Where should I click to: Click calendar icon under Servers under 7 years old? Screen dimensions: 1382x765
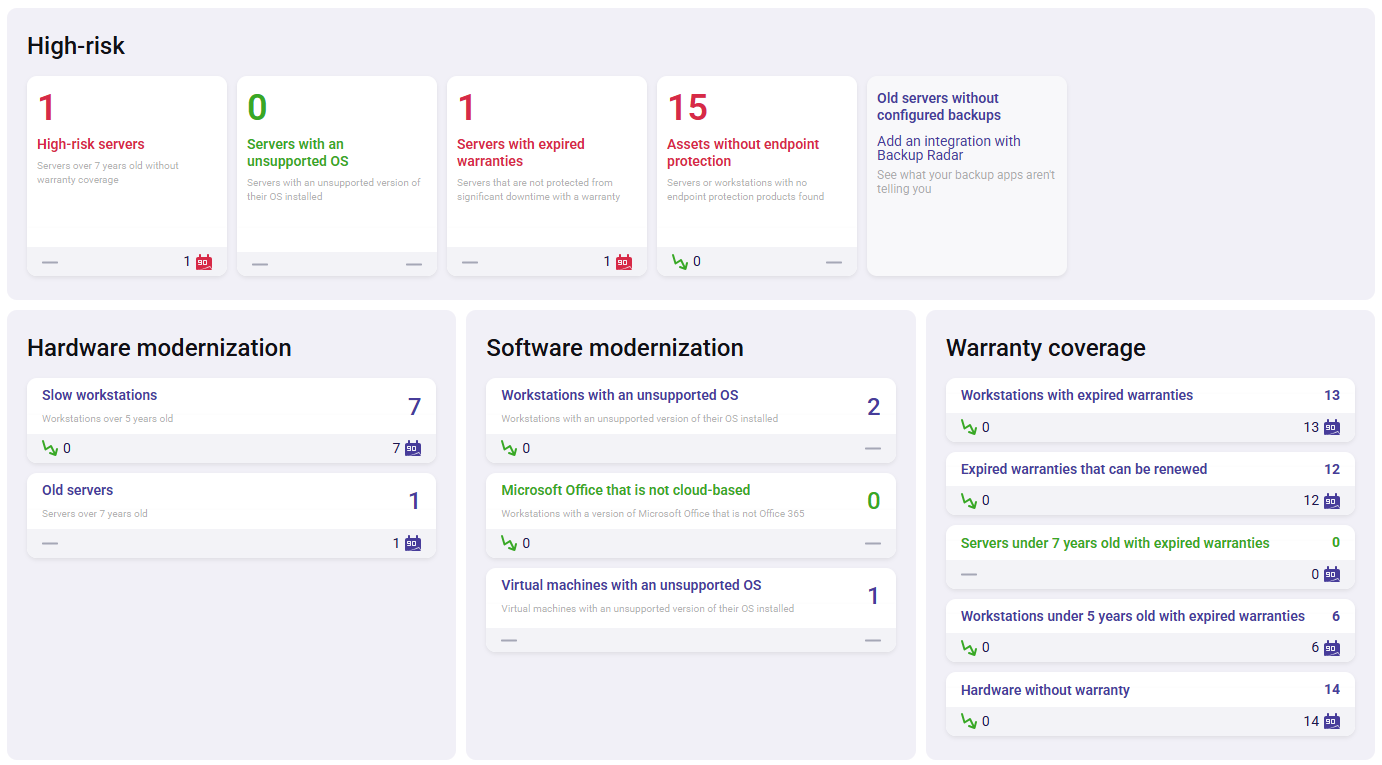pos(1332,574)
